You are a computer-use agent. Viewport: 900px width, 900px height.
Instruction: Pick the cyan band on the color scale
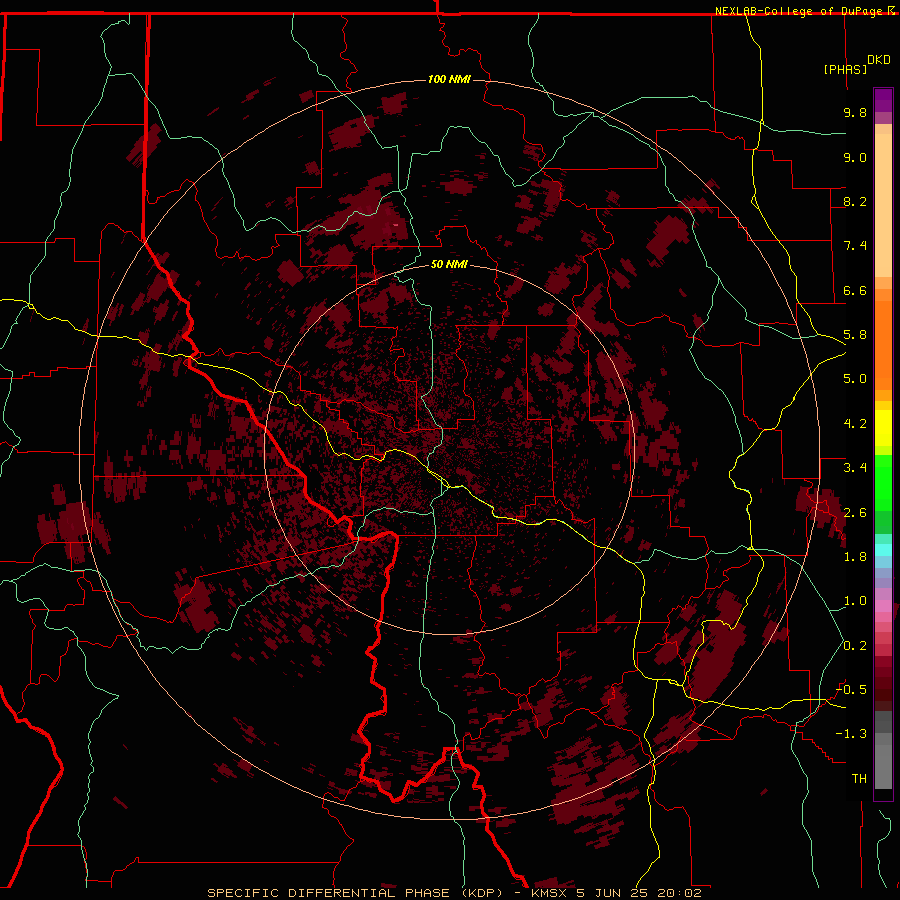coord(883,550)
